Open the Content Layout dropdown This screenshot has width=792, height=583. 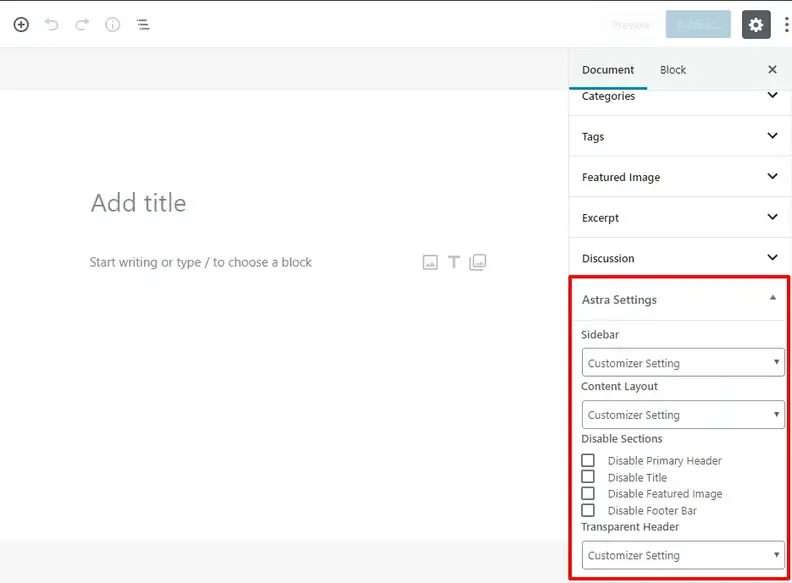[683, 415]
